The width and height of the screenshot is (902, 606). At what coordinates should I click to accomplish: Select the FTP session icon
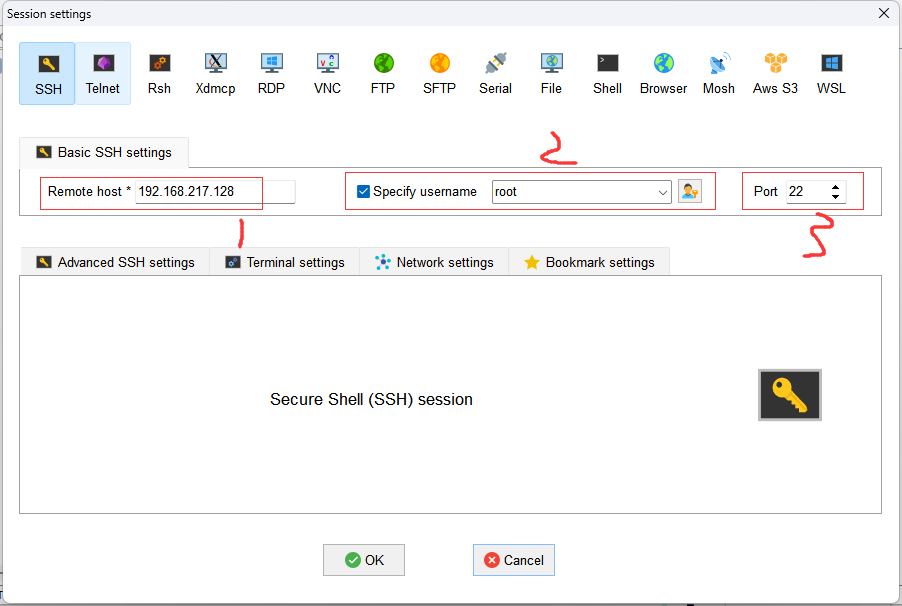click(383, 74)
